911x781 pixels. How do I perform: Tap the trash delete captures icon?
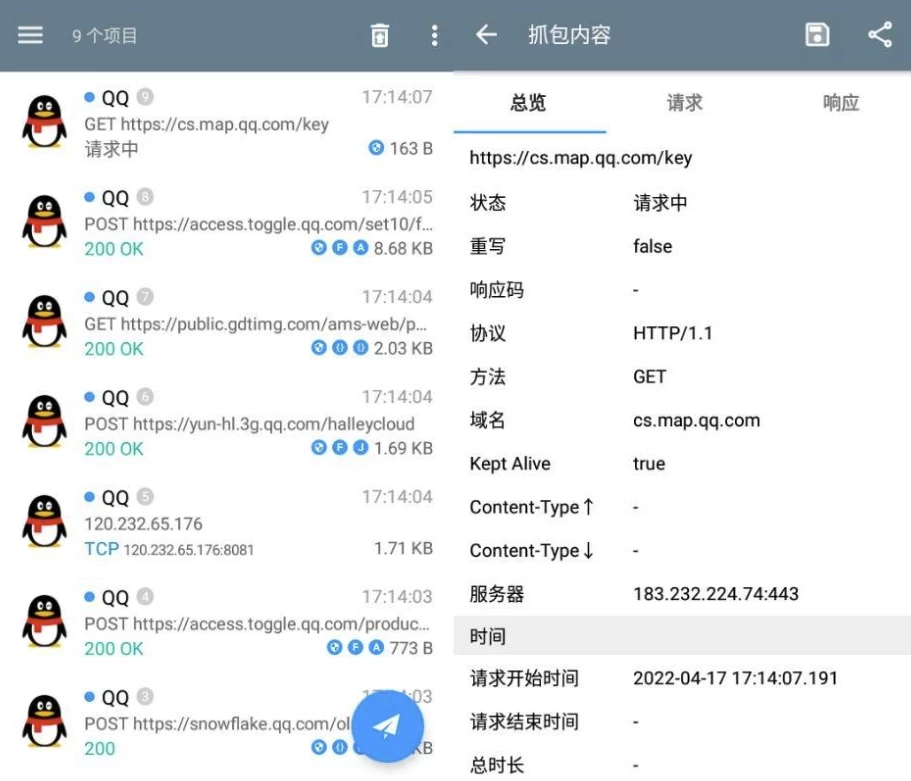coord(380,36)
